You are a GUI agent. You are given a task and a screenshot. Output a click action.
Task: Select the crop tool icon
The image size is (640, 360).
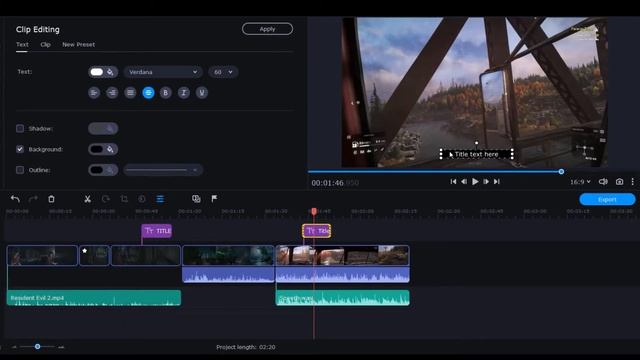coord(124,199)
